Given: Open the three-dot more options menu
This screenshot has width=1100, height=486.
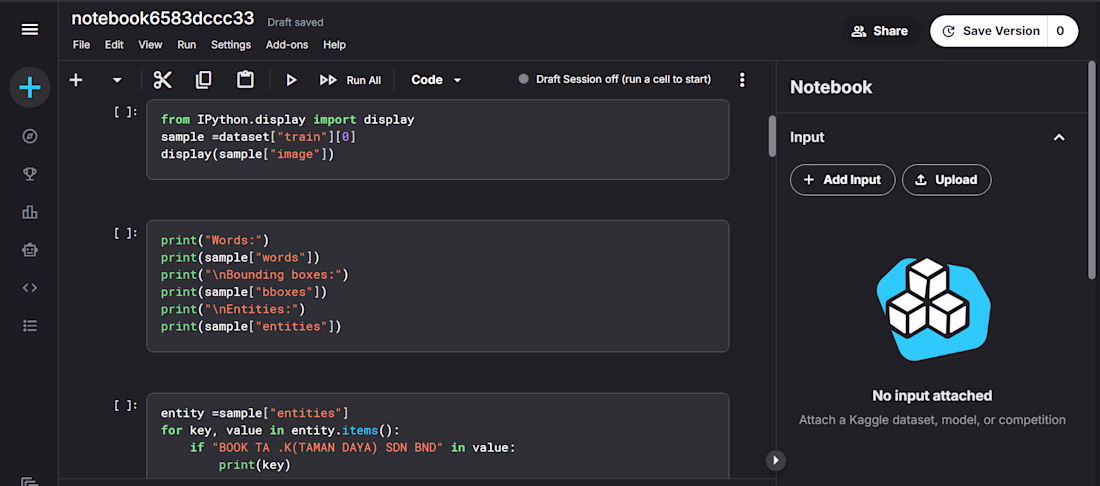Looking at the screenshot, I should point(742,80).
